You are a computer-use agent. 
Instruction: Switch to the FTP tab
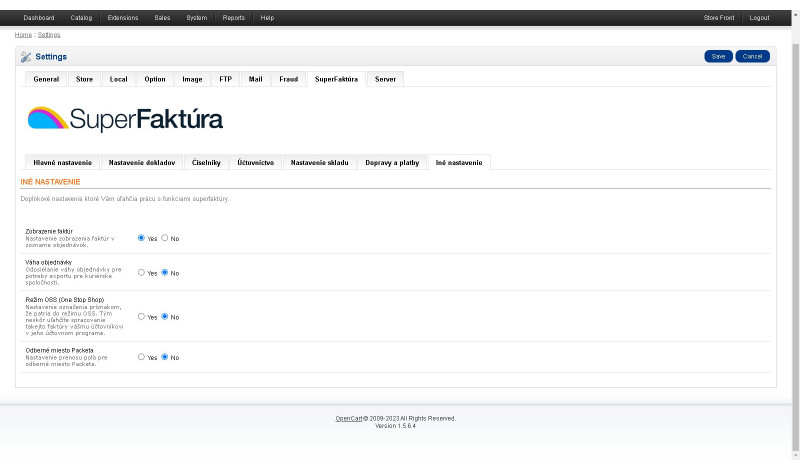pos(226,79)
